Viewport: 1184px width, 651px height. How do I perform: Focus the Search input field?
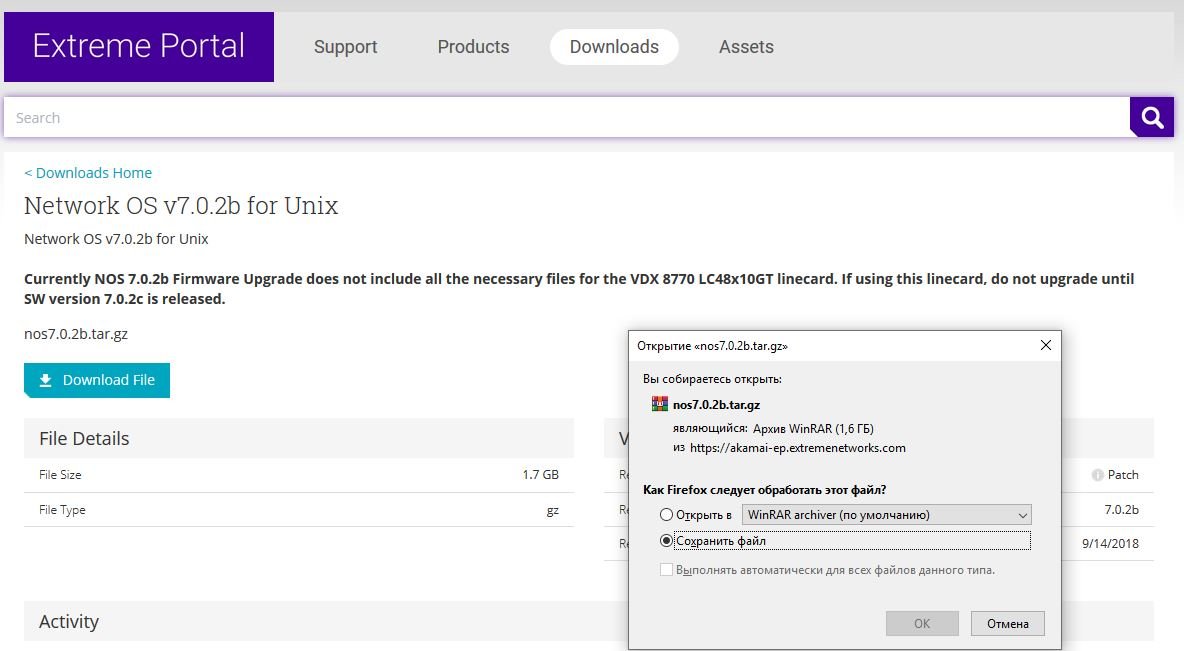[565, 118]
